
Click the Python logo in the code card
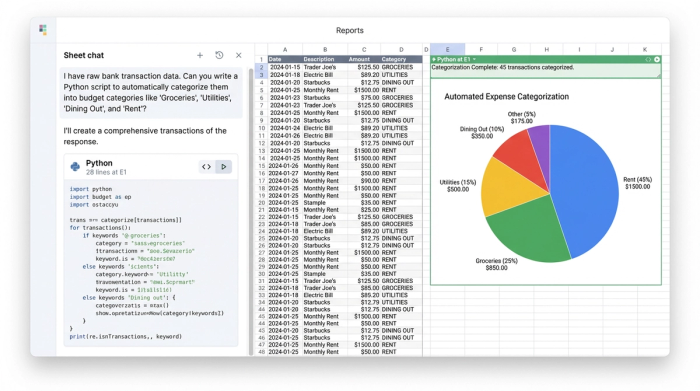(x=75, y=167)
